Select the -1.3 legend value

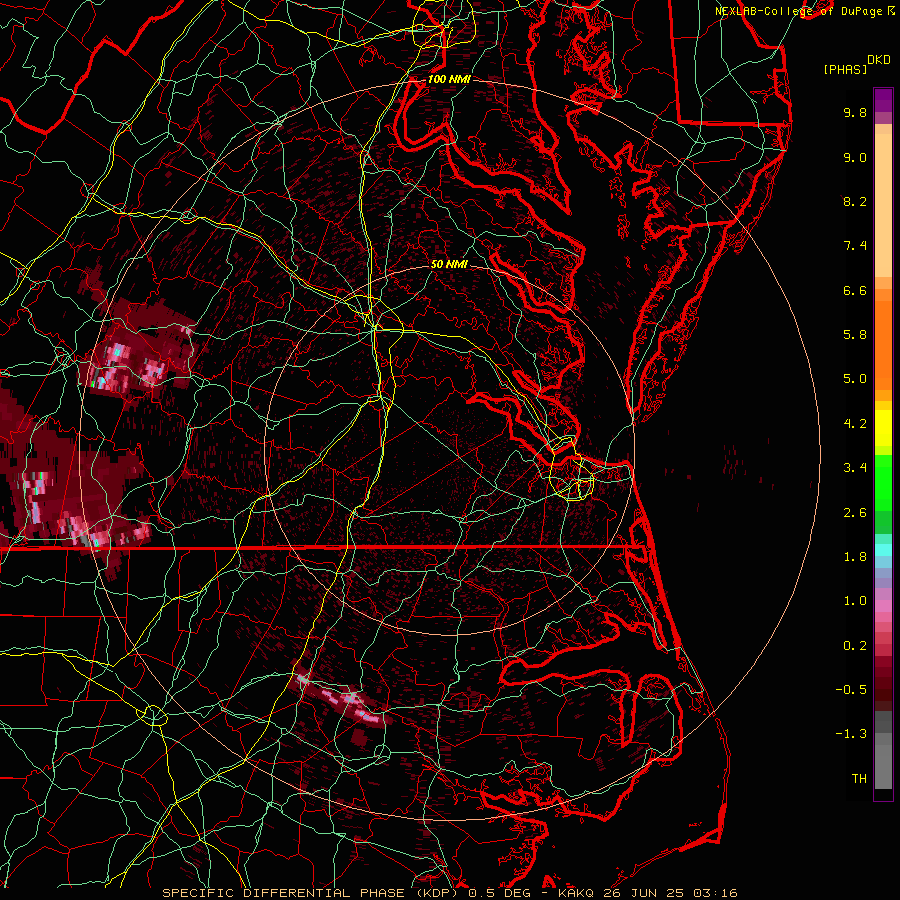(851, 734)
